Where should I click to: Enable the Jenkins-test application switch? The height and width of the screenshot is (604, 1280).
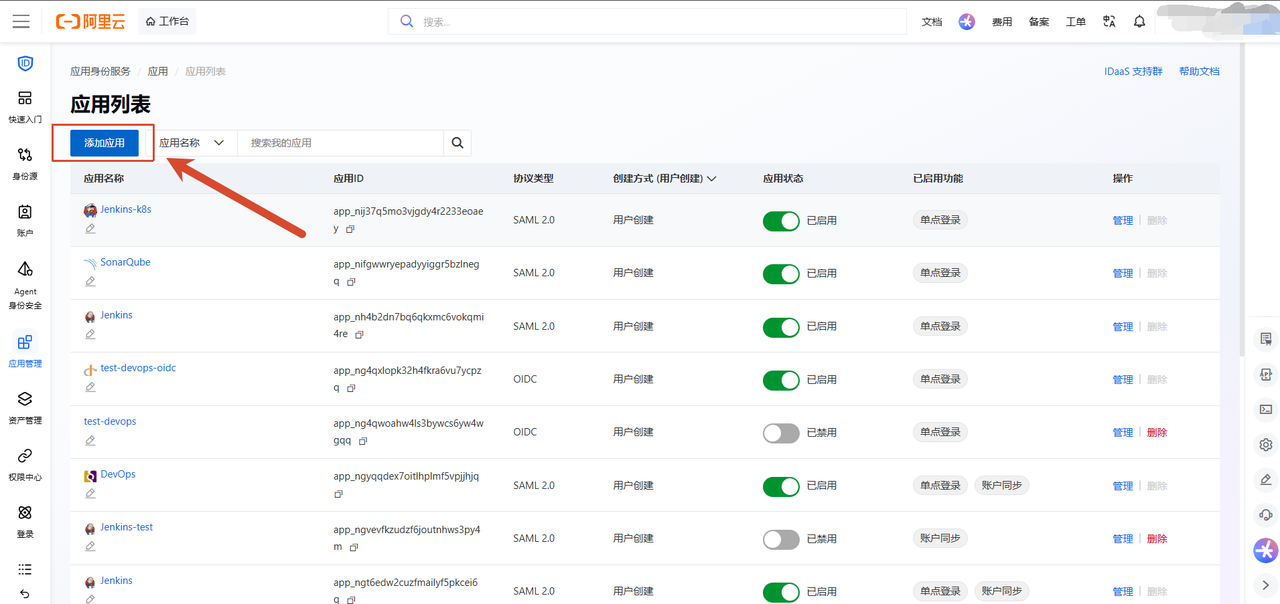[781, 538]
